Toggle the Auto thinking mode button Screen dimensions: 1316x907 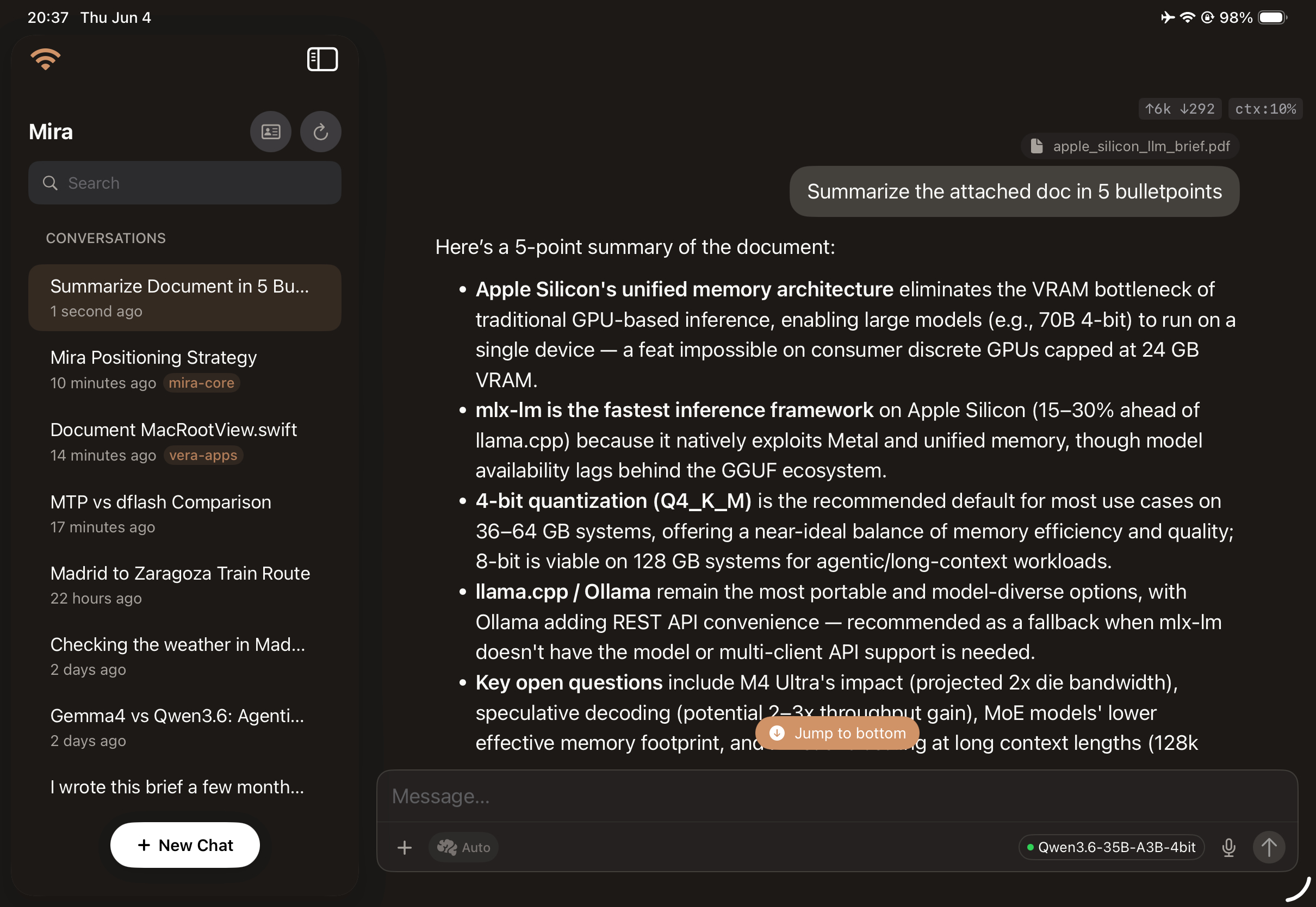click(464, 847)
